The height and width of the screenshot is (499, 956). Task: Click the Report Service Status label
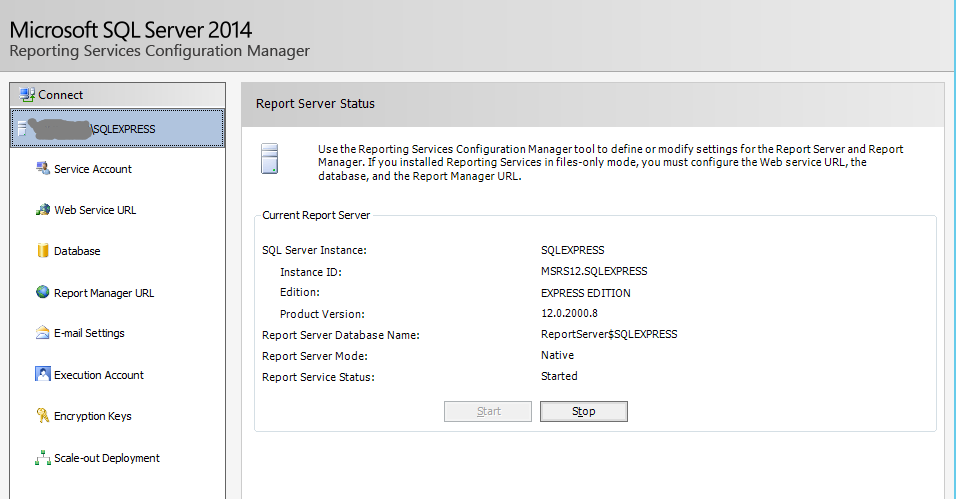point(318,377)
